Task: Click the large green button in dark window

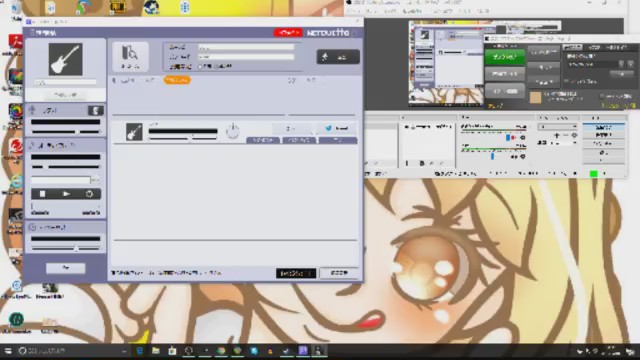Action: 505,57
